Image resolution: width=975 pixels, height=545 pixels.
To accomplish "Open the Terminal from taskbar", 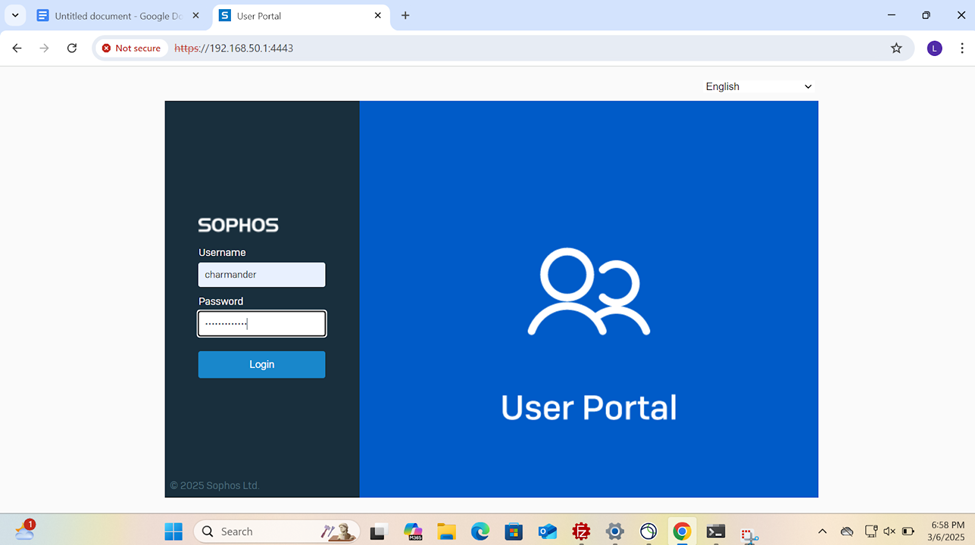I will (x=716, y=531).
